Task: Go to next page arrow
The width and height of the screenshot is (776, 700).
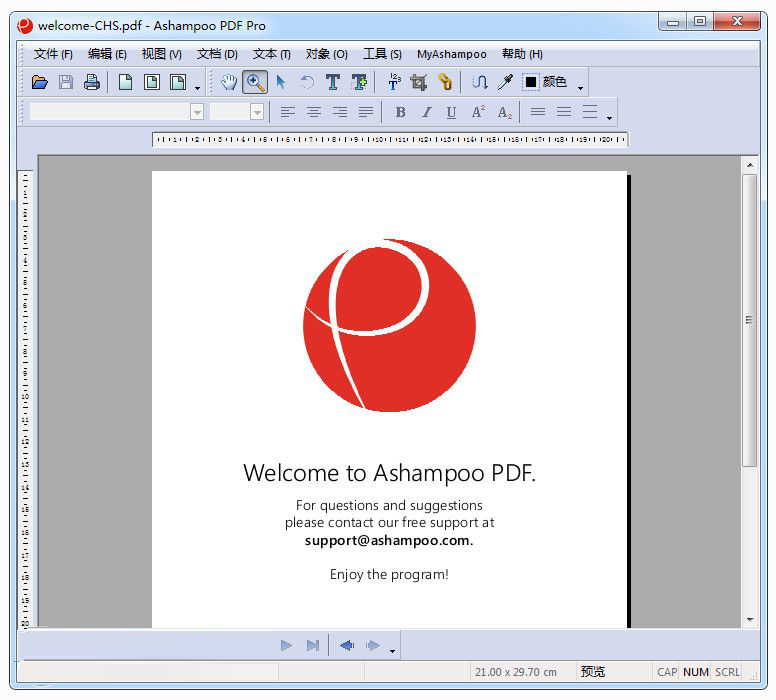Action: [286, 646]
